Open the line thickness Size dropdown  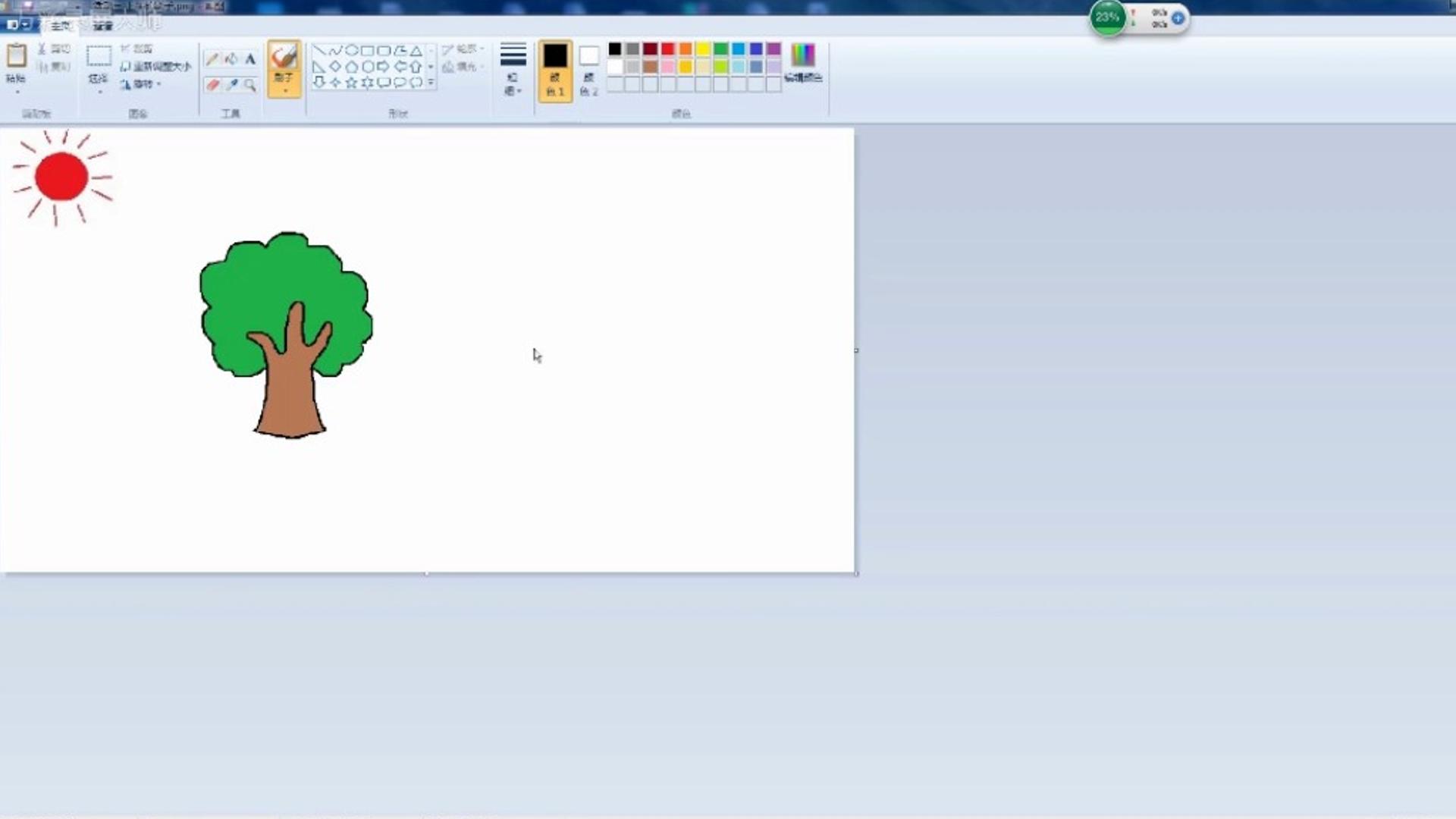(x=513, y=70)
